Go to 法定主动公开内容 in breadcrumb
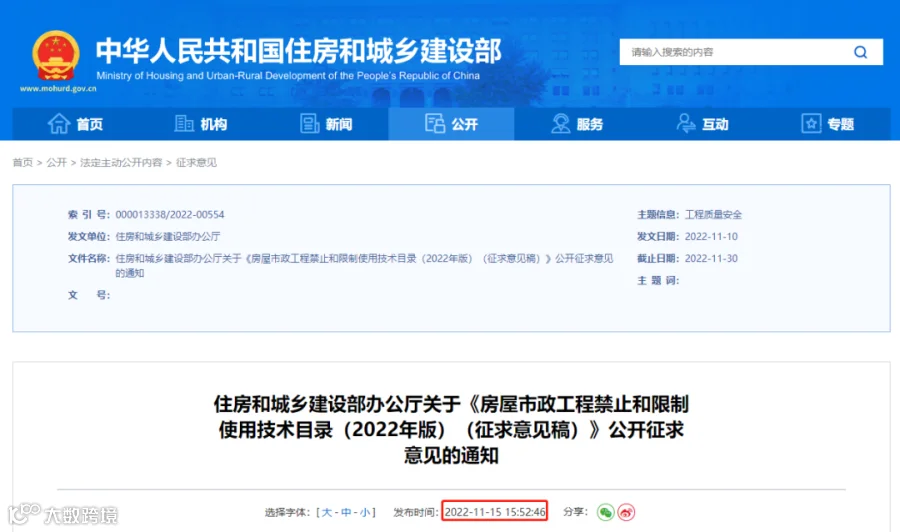The width and height of the screenshot is (900, 532). 121,162
